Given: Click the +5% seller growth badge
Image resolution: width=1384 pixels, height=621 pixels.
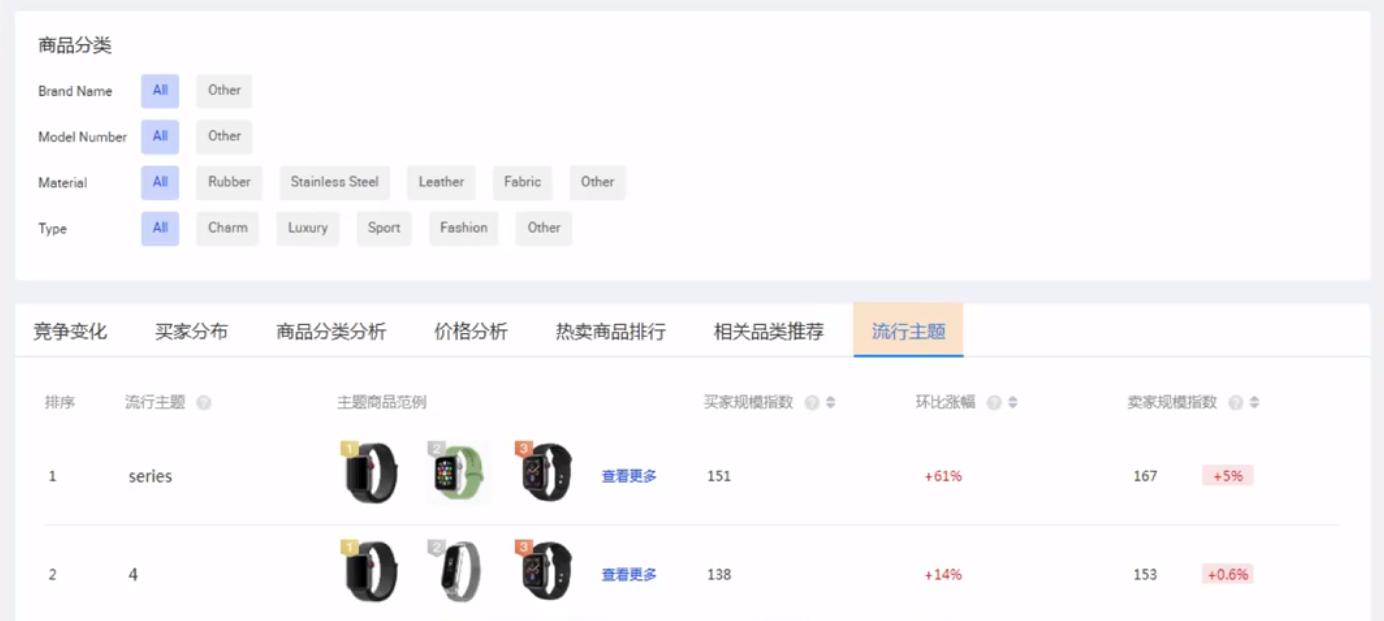Looking at the screenshot, I should (1228, 476).
